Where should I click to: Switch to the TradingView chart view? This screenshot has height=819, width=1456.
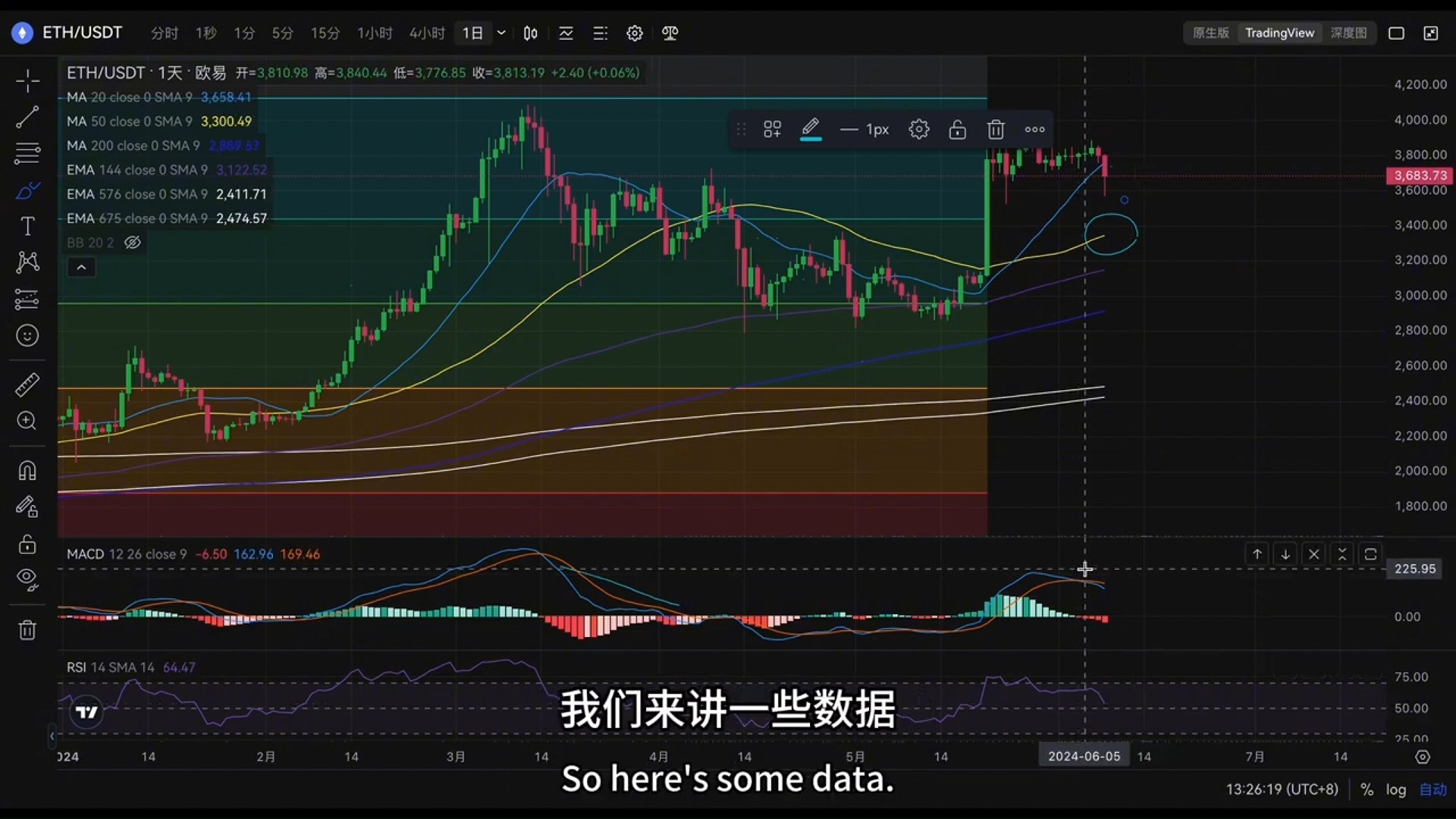(1279, 33)
